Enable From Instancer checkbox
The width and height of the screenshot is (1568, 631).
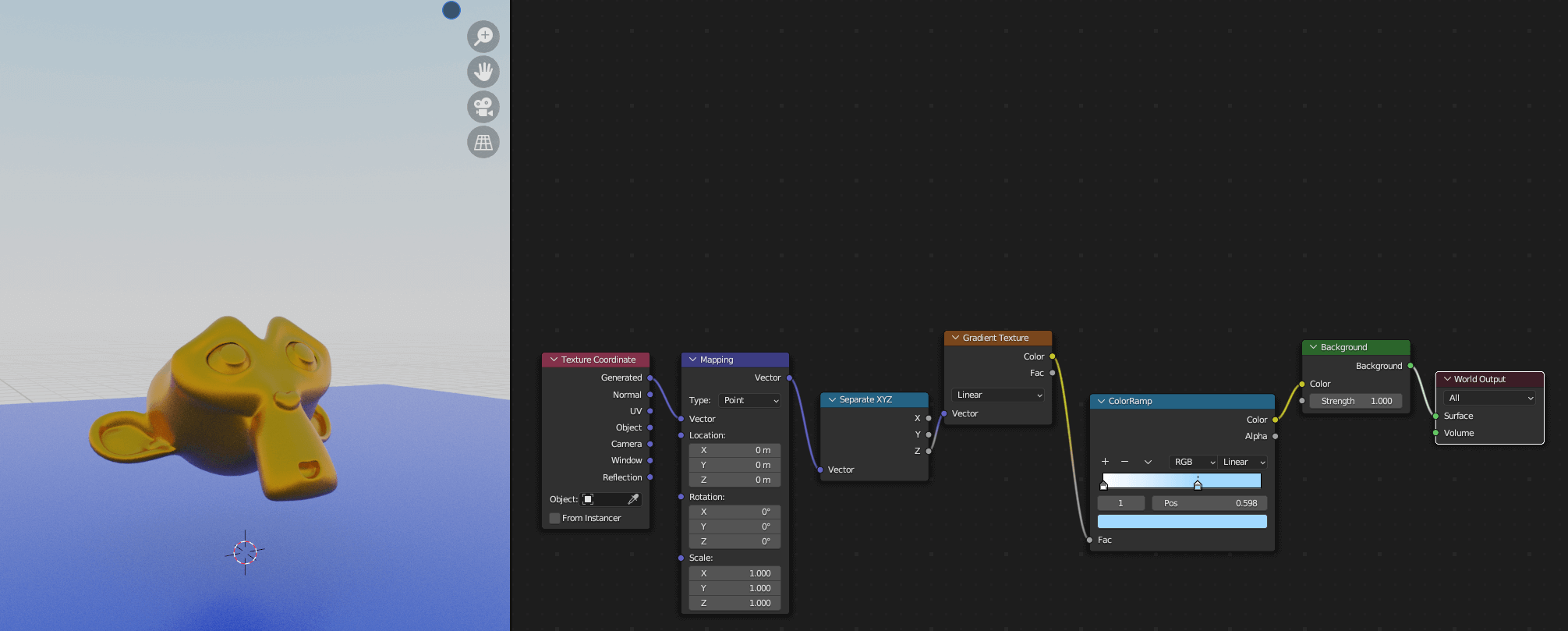point(555,518)
